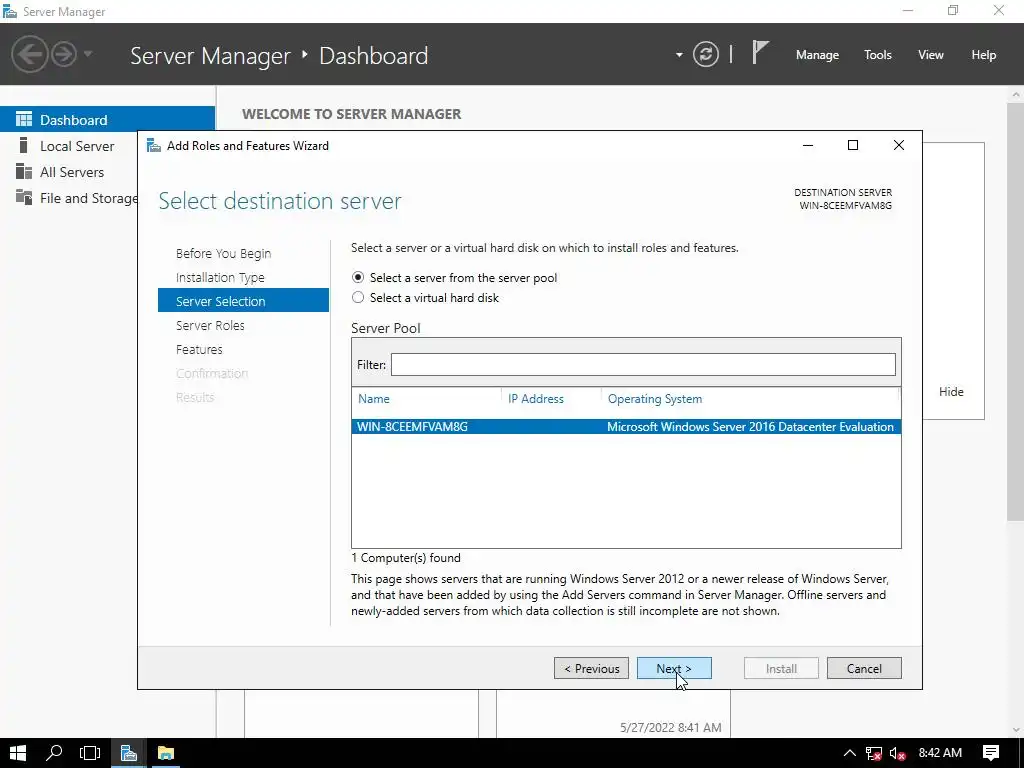This screenshot has width=1024, height=768.
Task: Maximize the Add Roles and Features Wizard
Action: pos(853,145)
